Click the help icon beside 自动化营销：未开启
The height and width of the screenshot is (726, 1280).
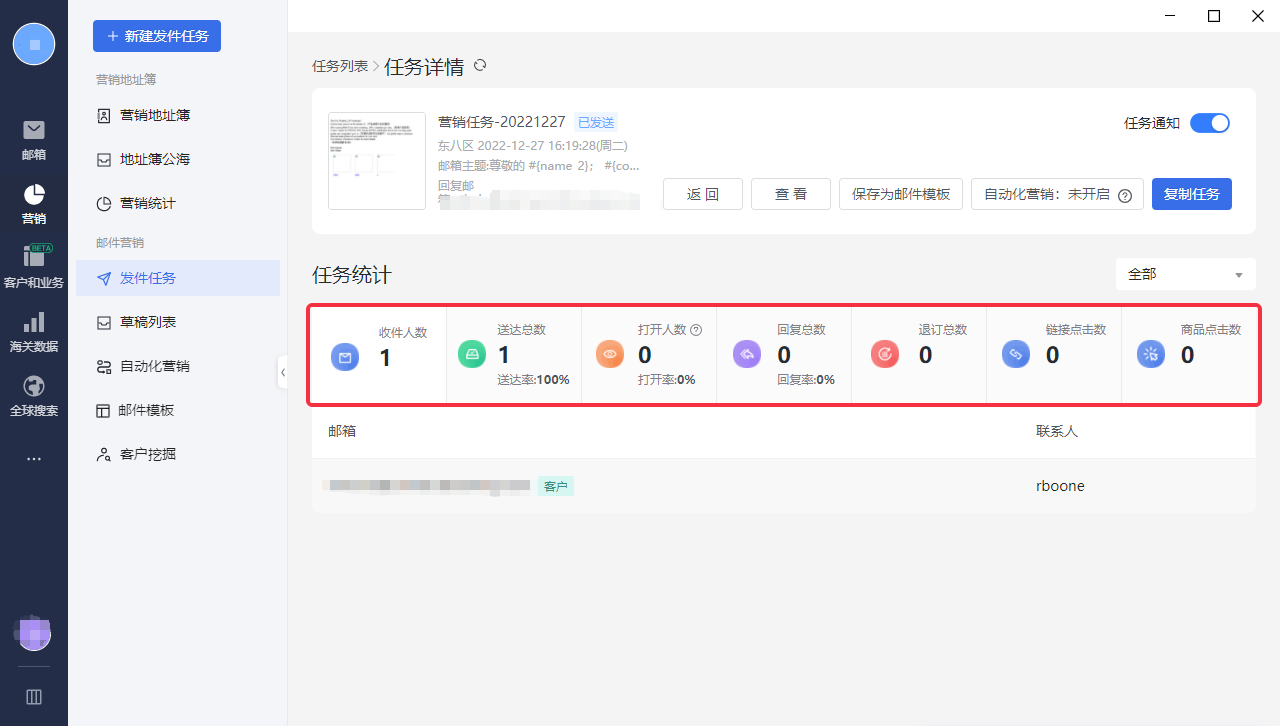tap(1124, 195)
